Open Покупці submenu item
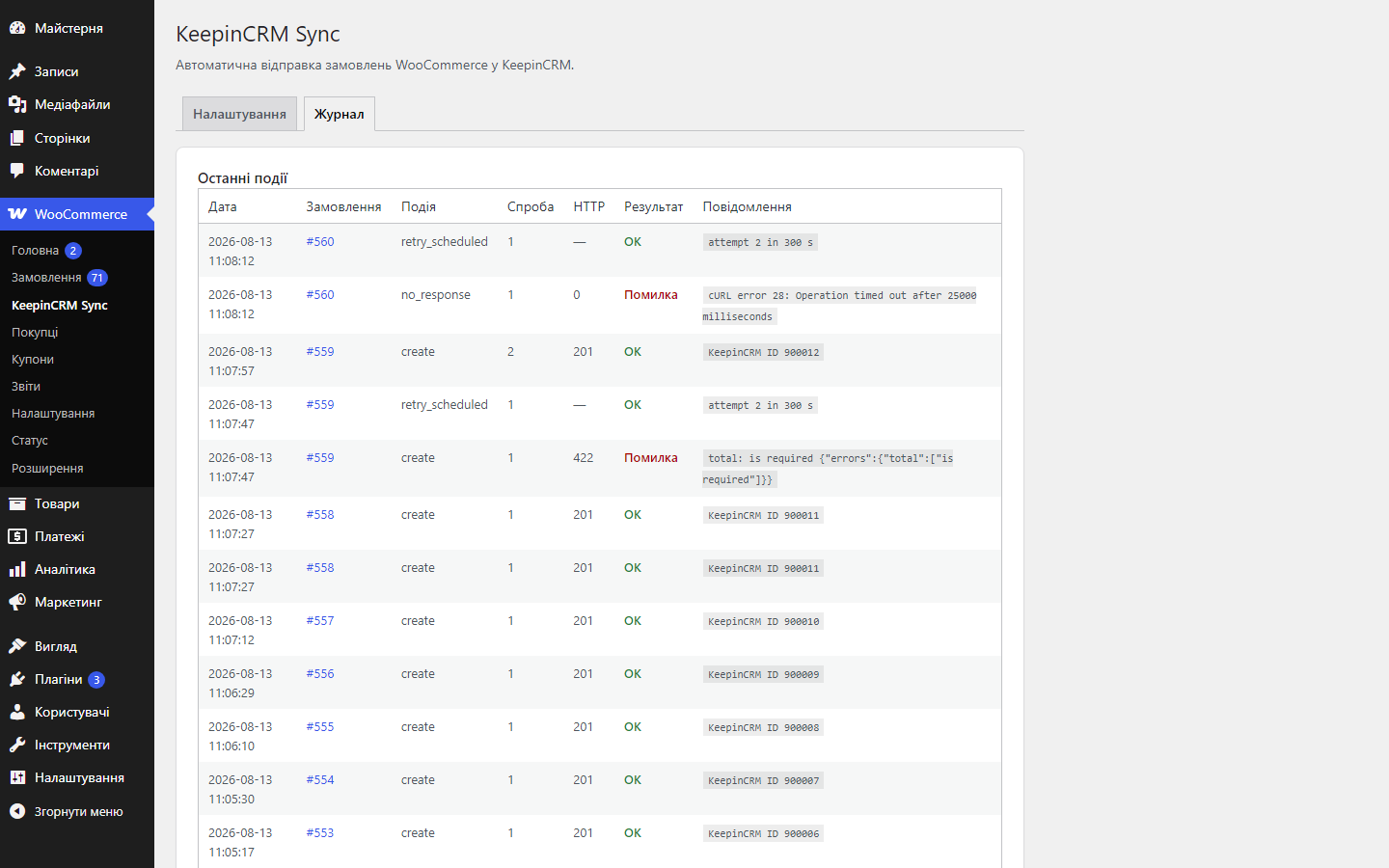1389x868 pixels. [x=35, y=332]
